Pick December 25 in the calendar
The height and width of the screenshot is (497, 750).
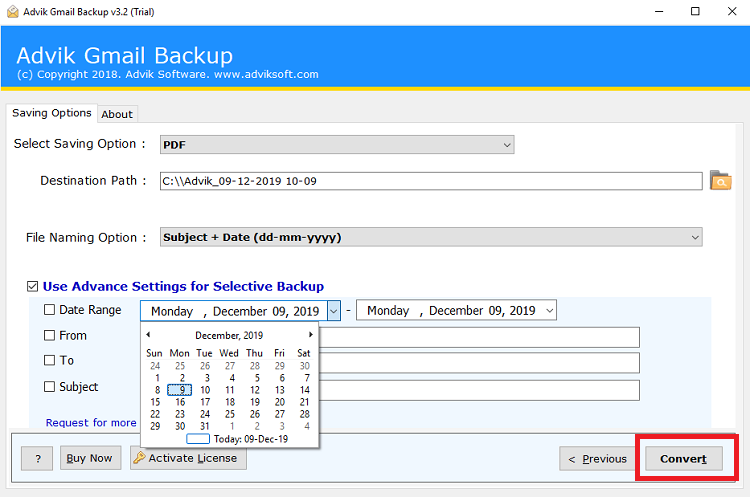tap(230, 414)
